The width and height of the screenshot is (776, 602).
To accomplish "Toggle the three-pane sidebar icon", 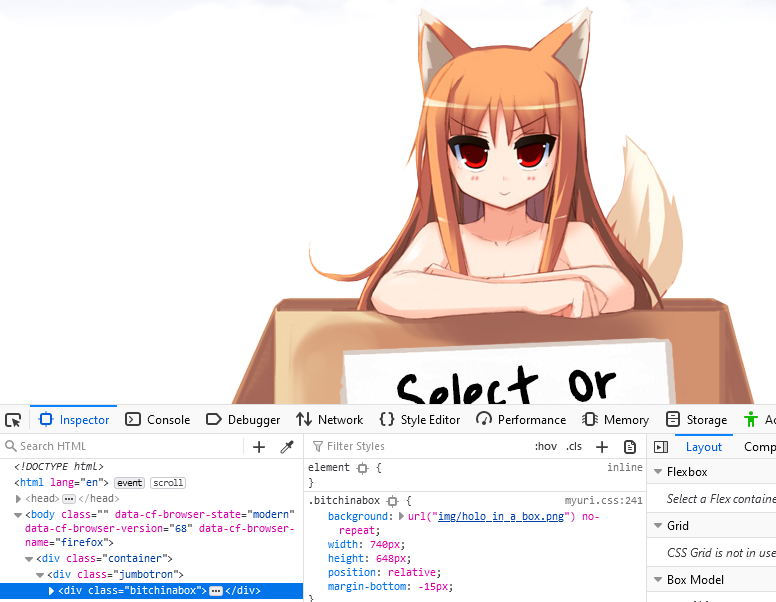I will [x=661, y=447].
